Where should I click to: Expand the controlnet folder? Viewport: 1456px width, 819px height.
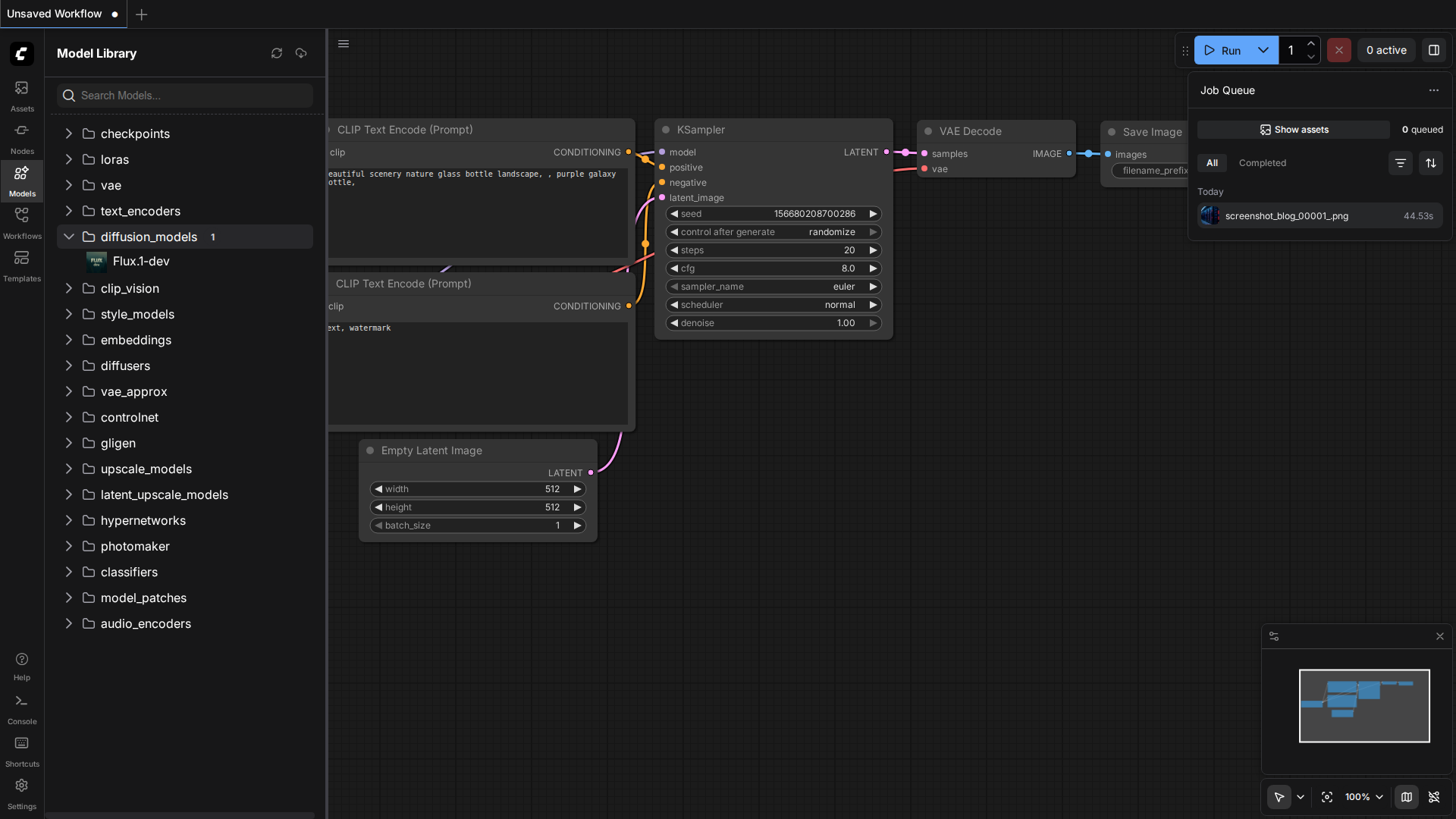[x=68, y=417]
